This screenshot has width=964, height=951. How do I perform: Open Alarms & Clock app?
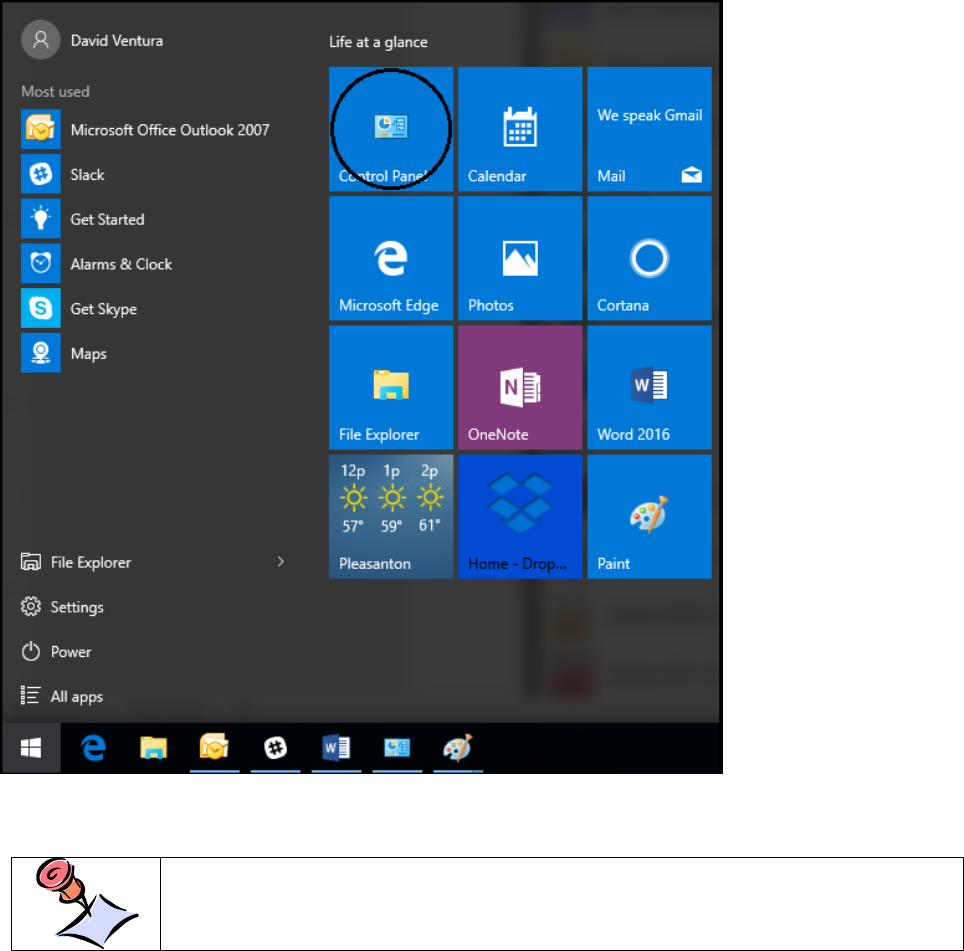(97, 264)
